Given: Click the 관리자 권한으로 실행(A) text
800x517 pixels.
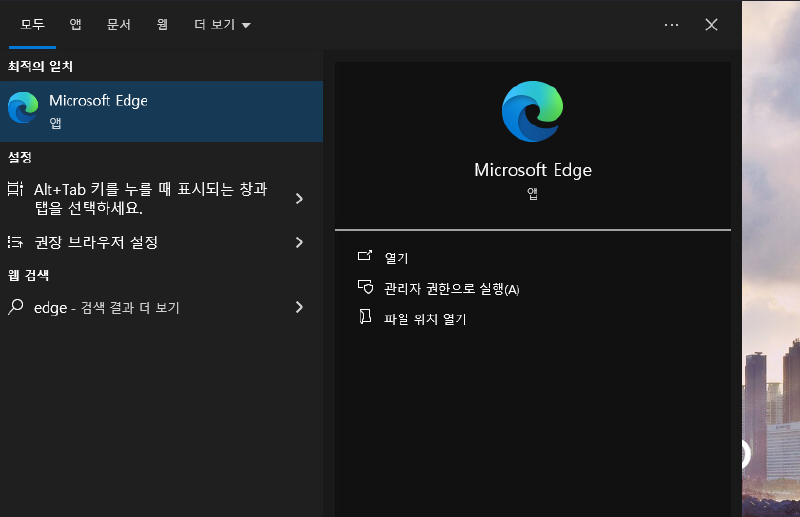Looking at the screenshot, I should (x=452, y=289).
